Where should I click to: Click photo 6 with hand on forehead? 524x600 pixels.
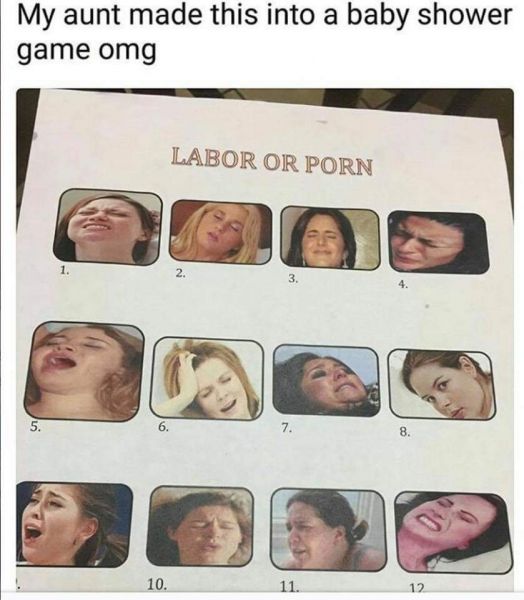click(207, 379)
